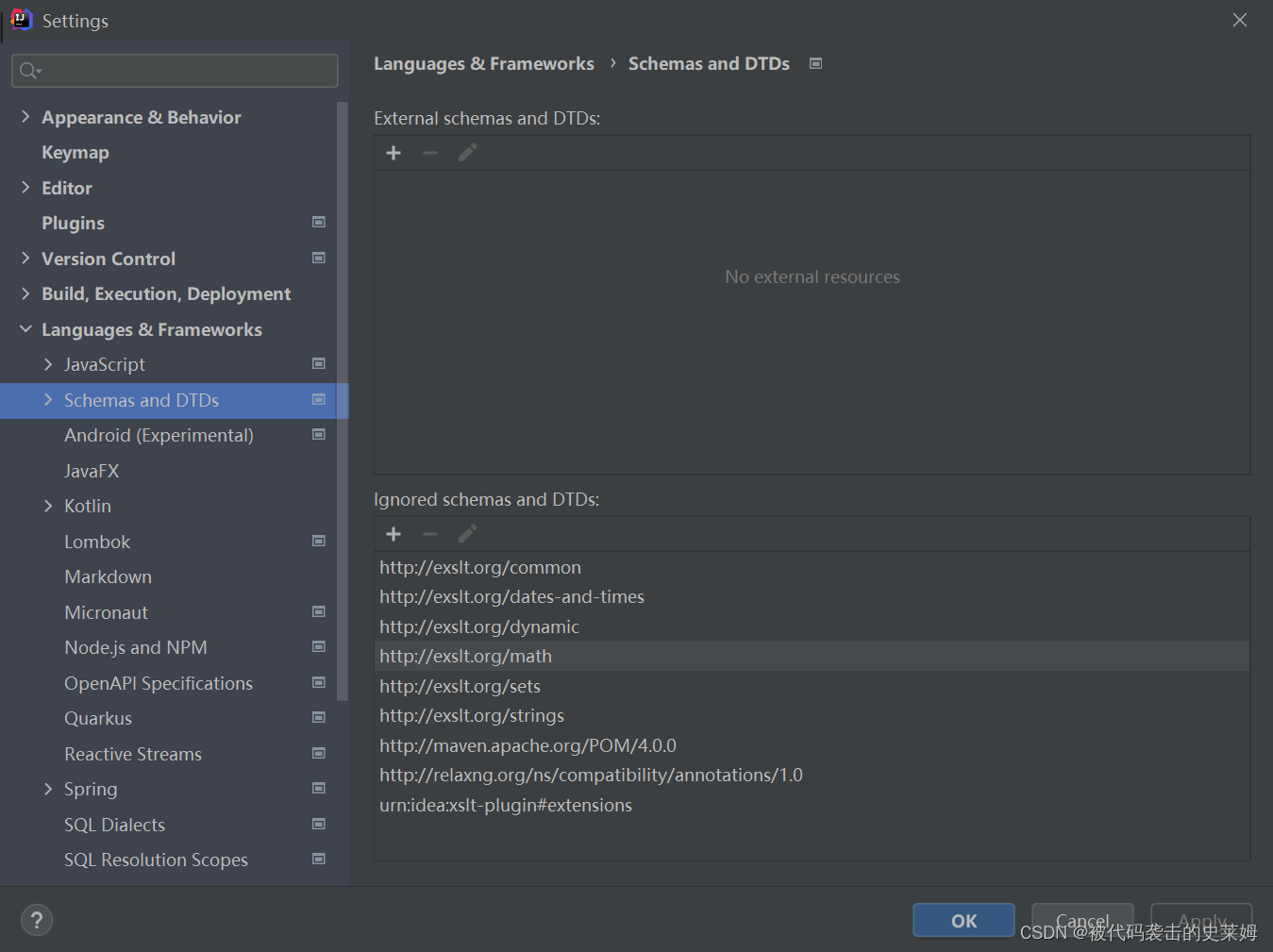Select http://exslt.org/common in ignored list
1273x952 pixels.
tap(812, 567)
